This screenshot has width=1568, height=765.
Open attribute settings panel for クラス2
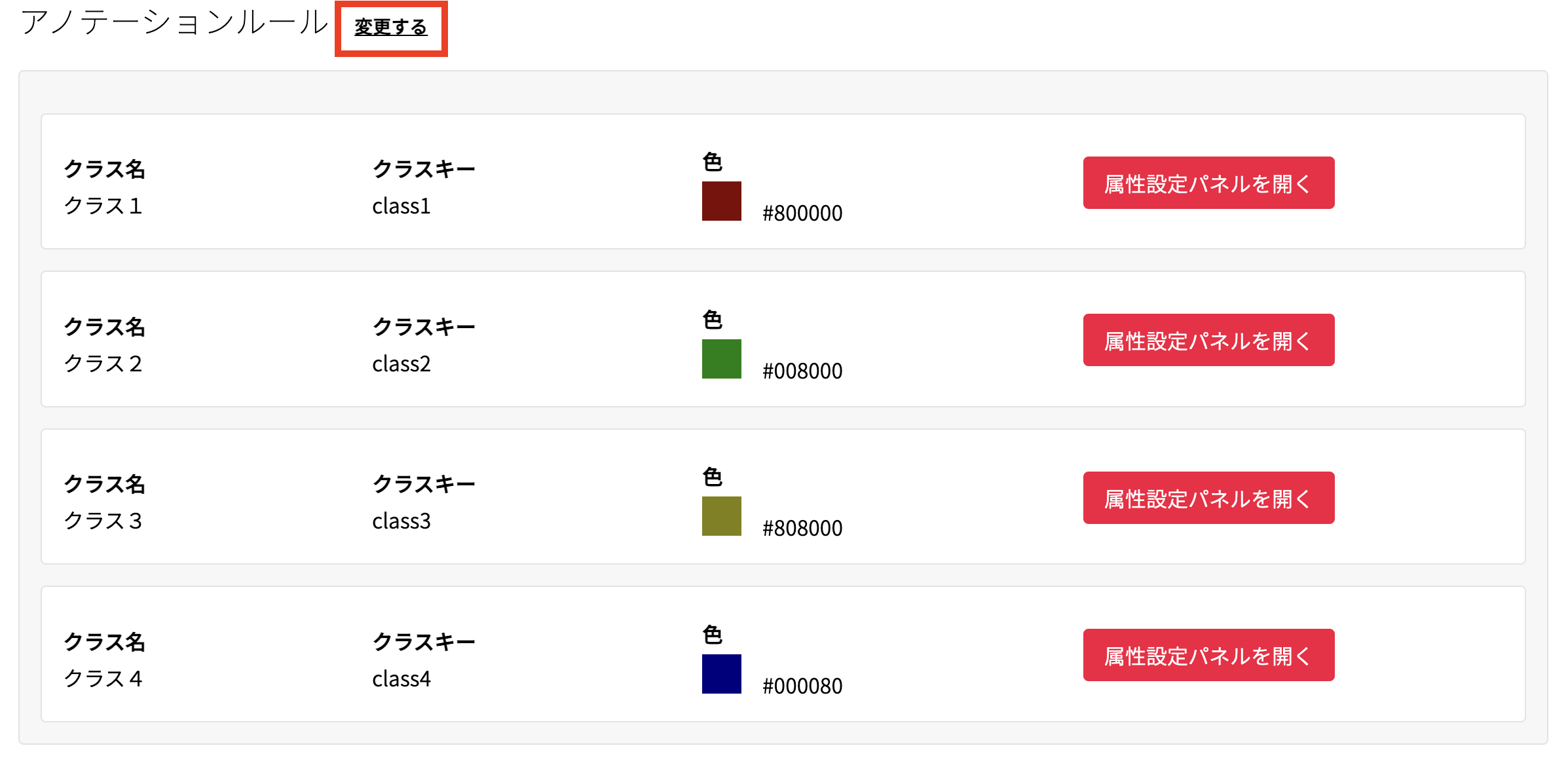[1208, 340]
